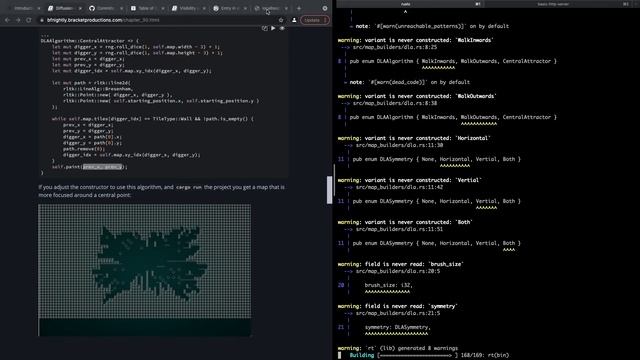
Task: Click terminal path src/map_builders/dla.rs:21:5
Action: tap(398, 313)
